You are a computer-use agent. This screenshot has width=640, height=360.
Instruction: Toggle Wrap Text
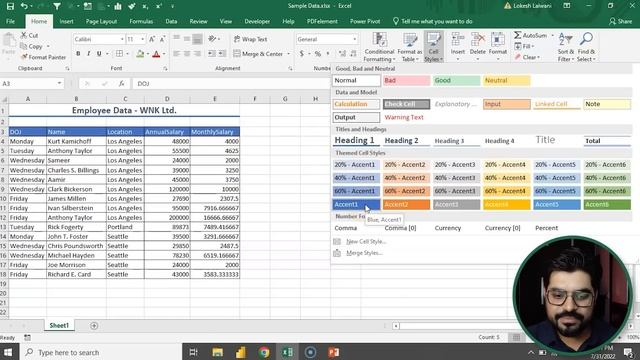click(x=250, y=39)
